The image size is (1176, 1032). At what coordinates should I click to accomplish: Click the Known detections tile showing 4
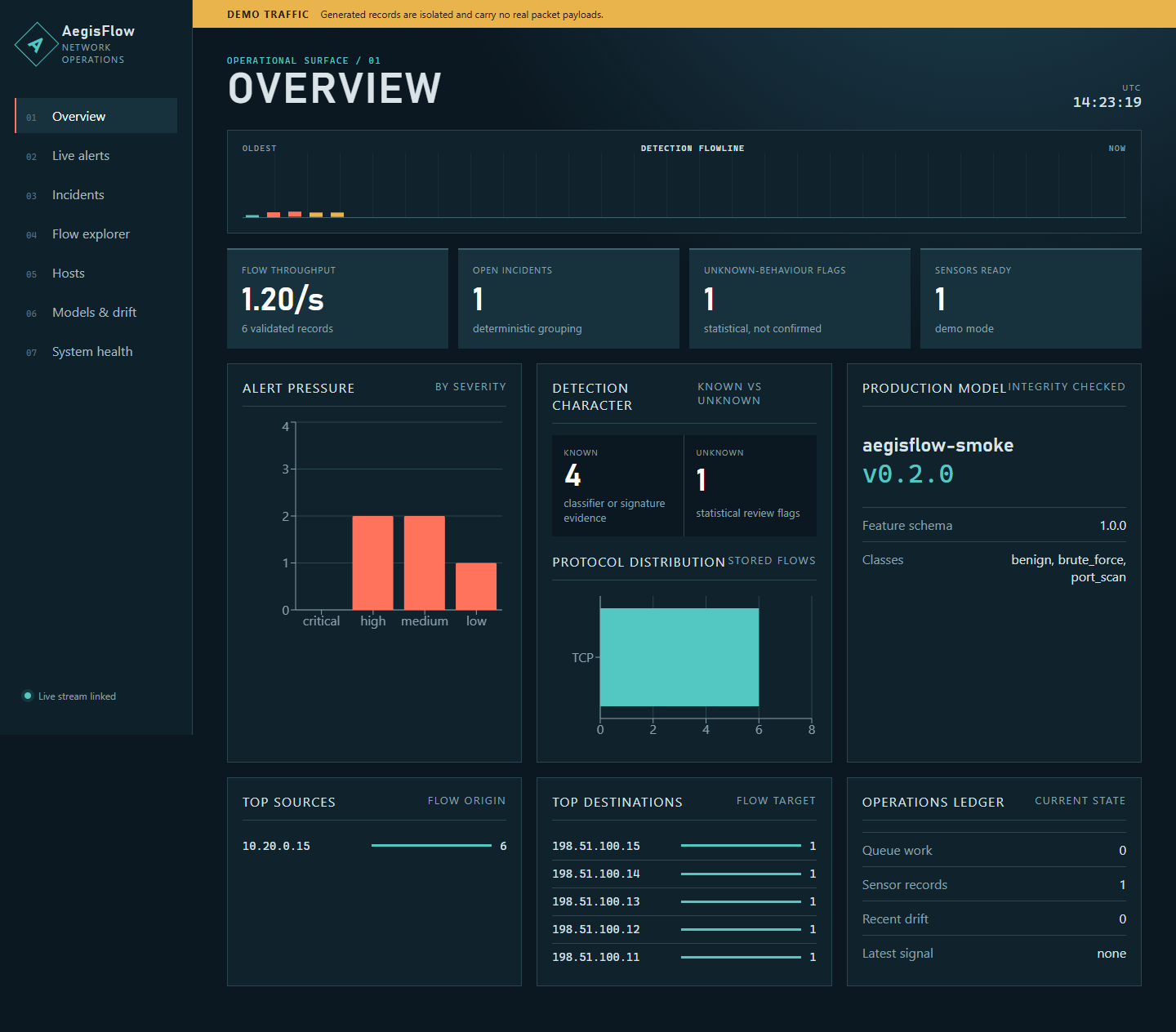[x=617, y=486]
